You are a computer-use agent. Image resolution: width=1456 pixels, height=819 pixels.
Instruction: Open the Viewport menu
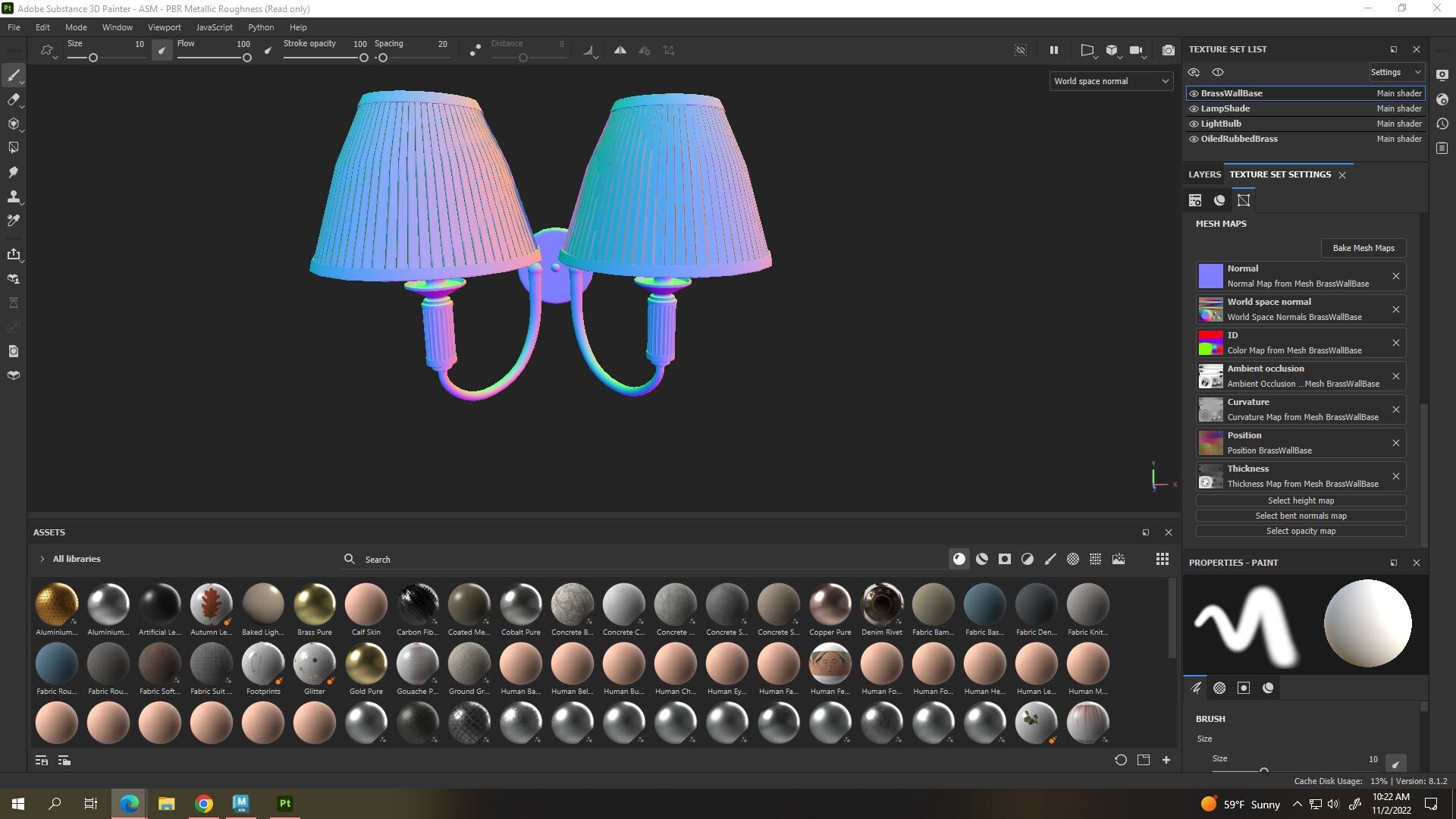[164, 27]
